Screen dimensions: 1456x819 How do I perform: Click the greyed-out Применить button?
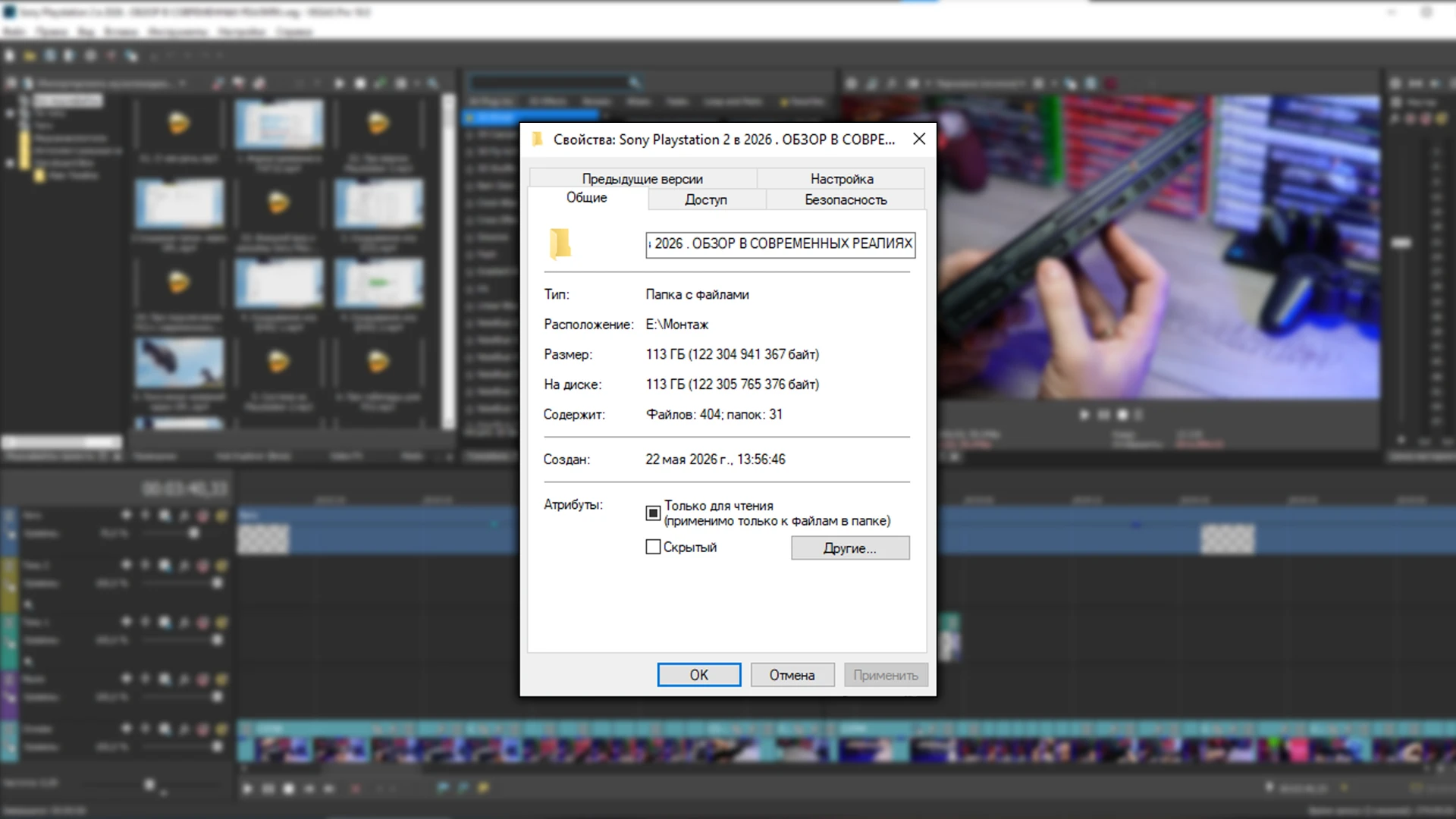(x=886, y=675)
